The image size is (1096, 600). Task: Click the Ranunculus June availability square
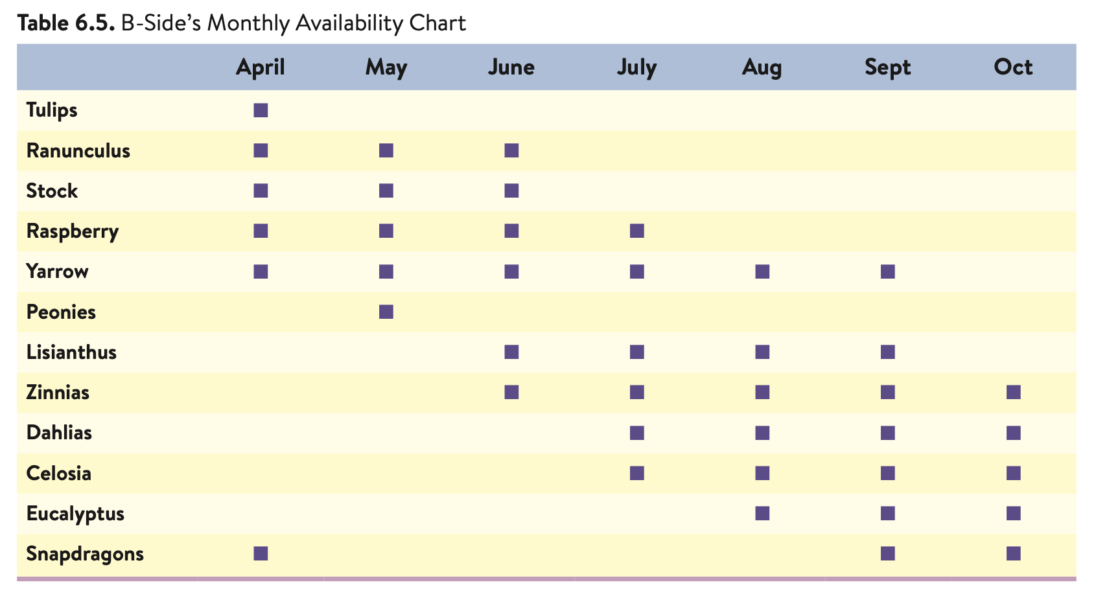point(512,150)
